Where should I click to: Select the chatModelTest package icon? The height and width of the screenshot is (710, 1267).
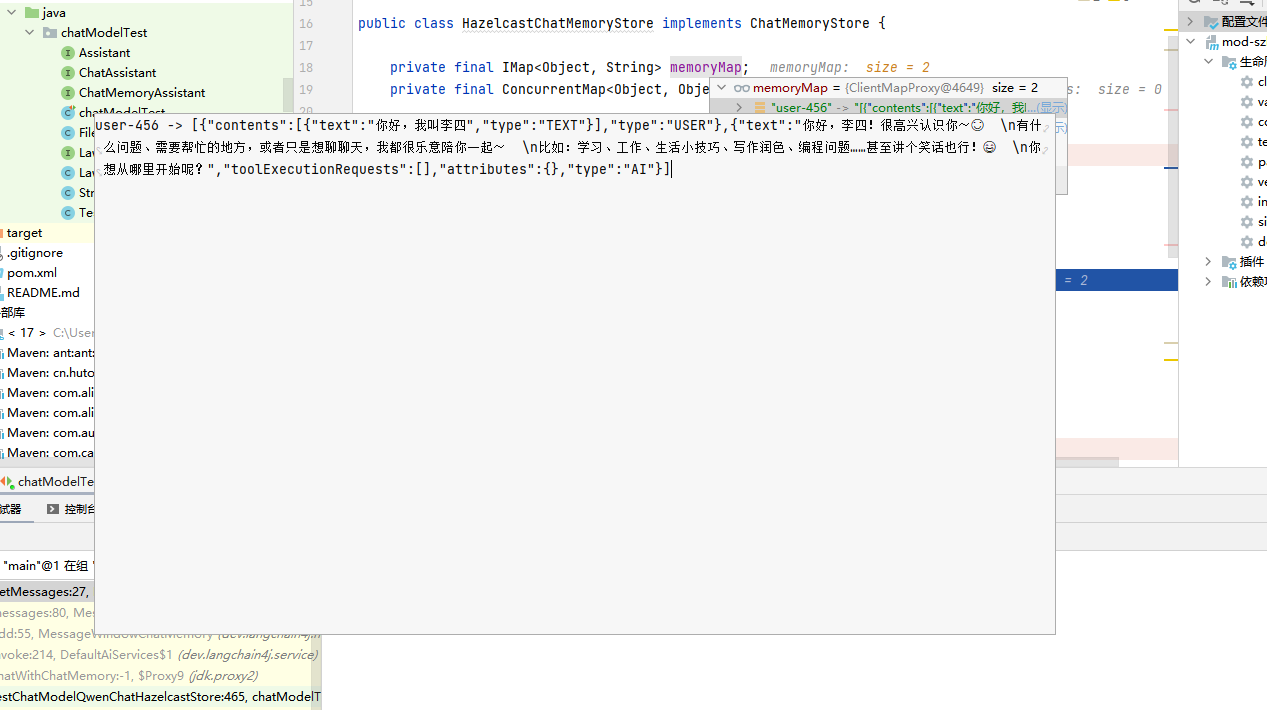tap(50, 33)
